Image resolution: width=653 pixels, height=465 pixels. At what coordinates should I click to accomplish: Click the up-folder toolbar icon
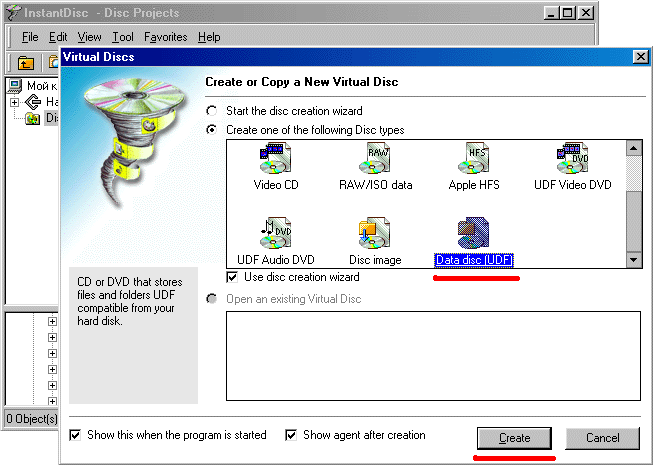tap(26, 63)
